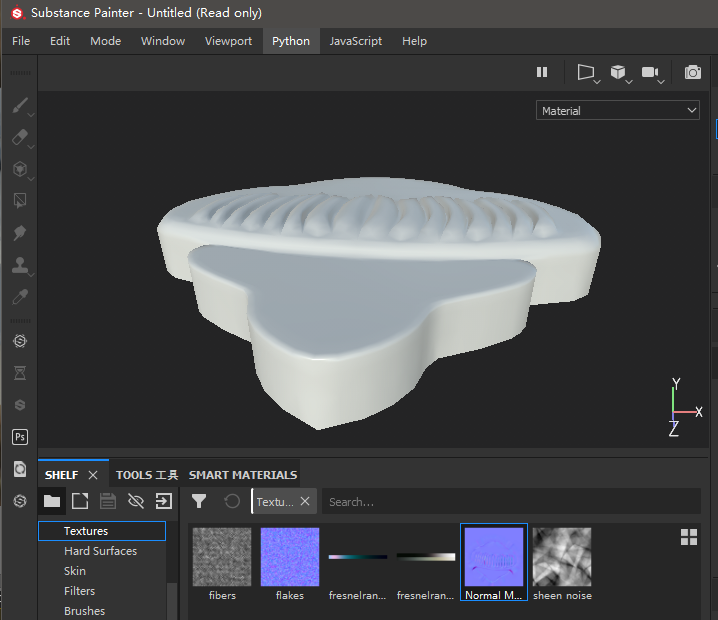Screen dimensions: 718x620
Task: Toggle the shelf hidden-eye icon
Action: click(136, 501)
